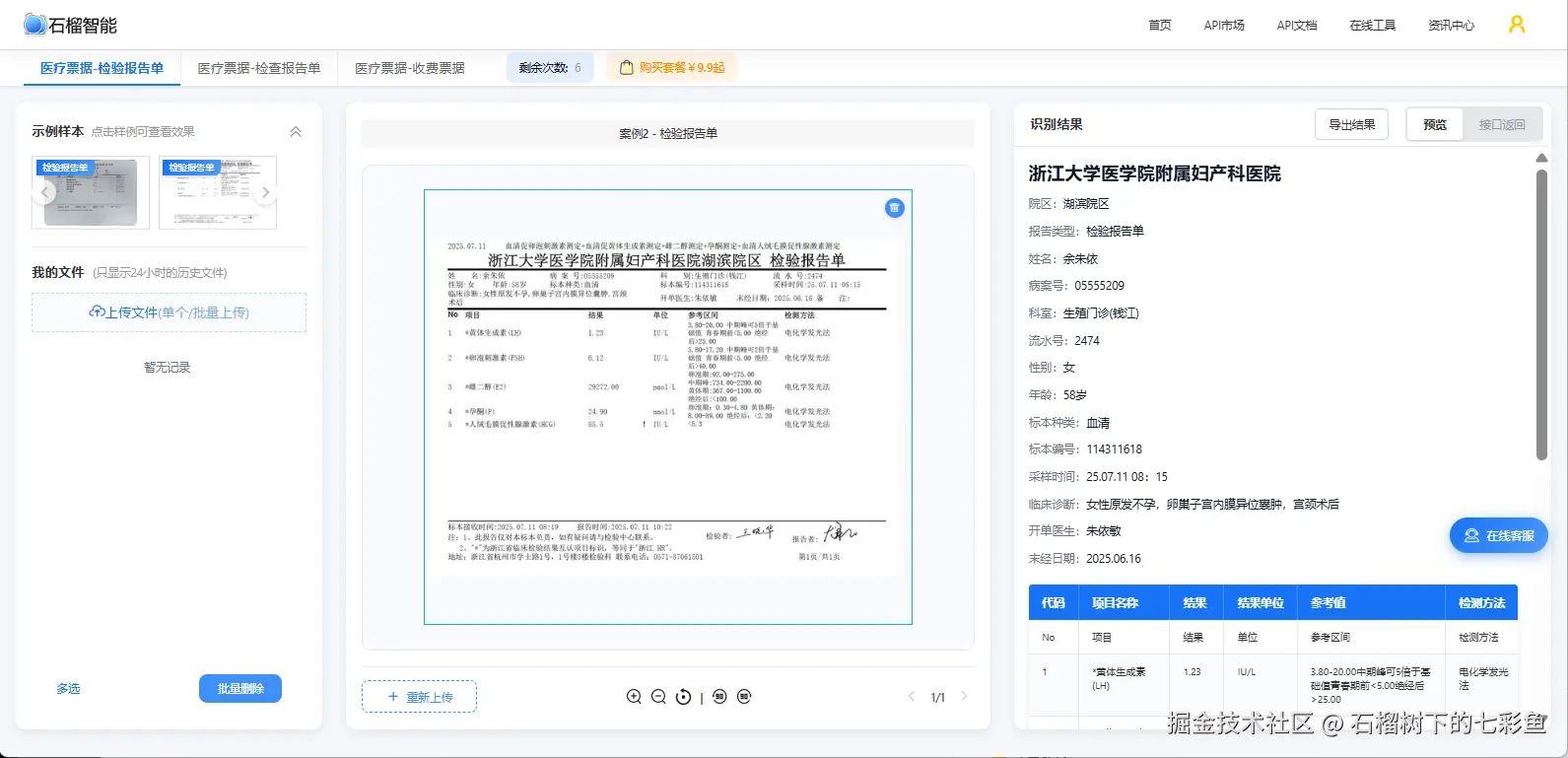Click the 代码 table header

click(x=1054, y=602)
